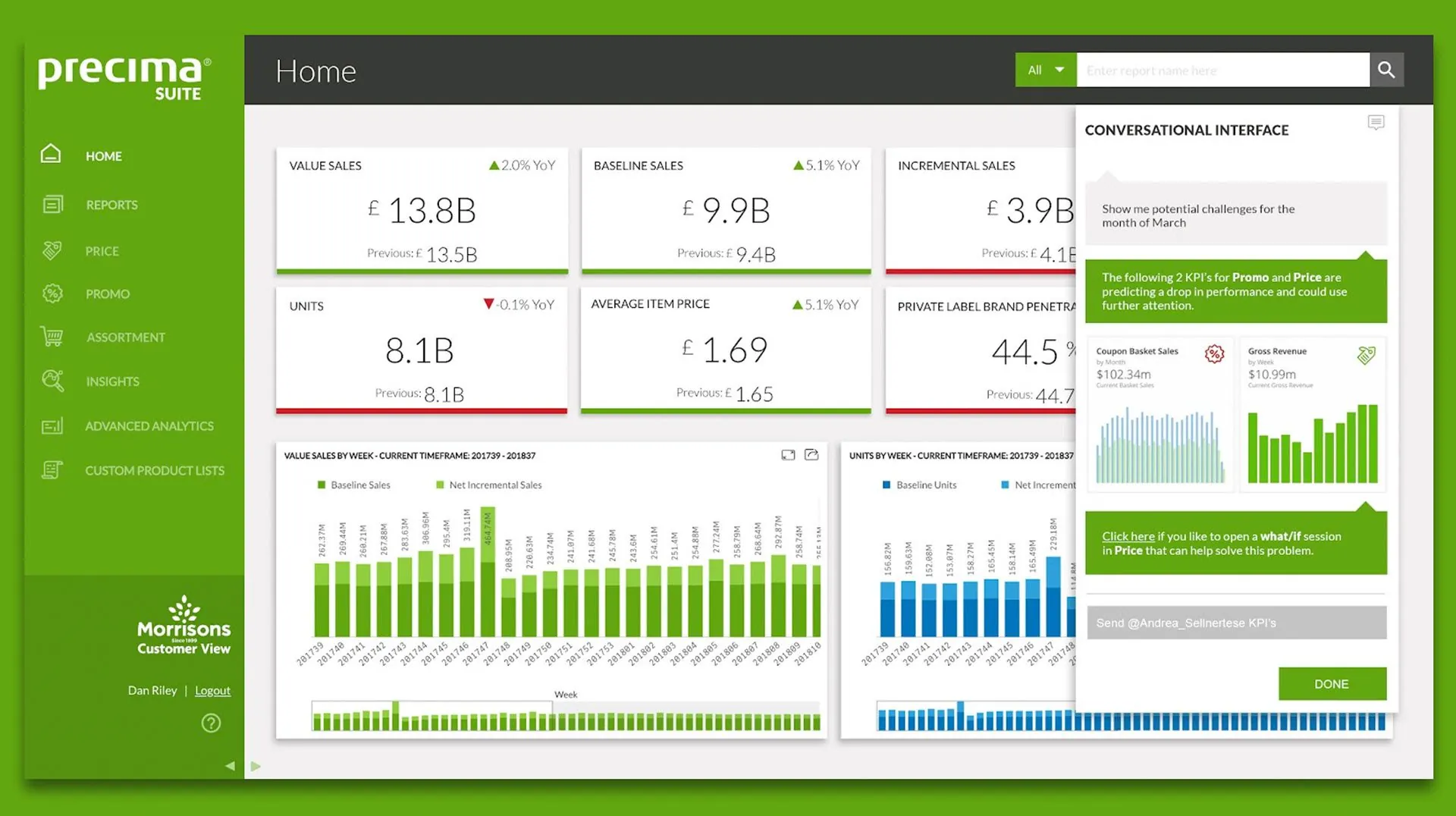
Task: Navigate to Advanced Analytics
Action: (149, 426)
